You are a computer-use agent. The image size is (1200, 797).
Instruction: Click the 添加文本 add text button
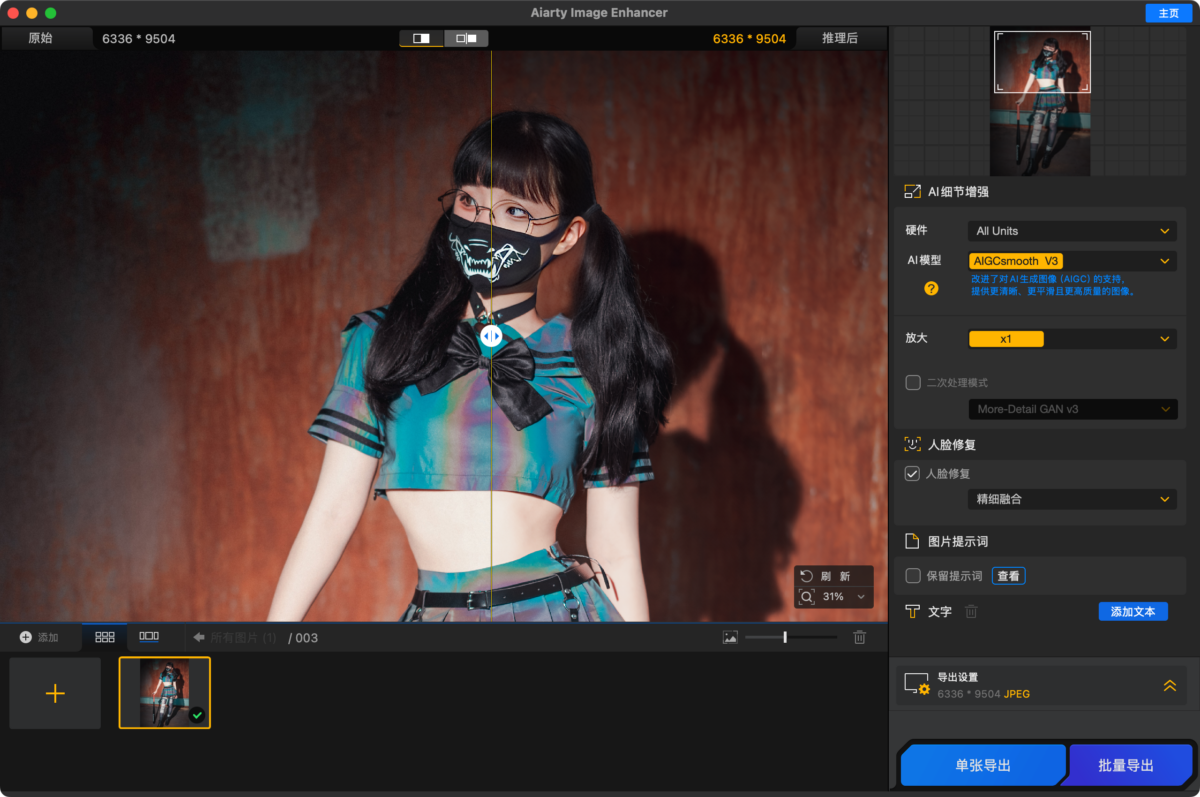1133,611
